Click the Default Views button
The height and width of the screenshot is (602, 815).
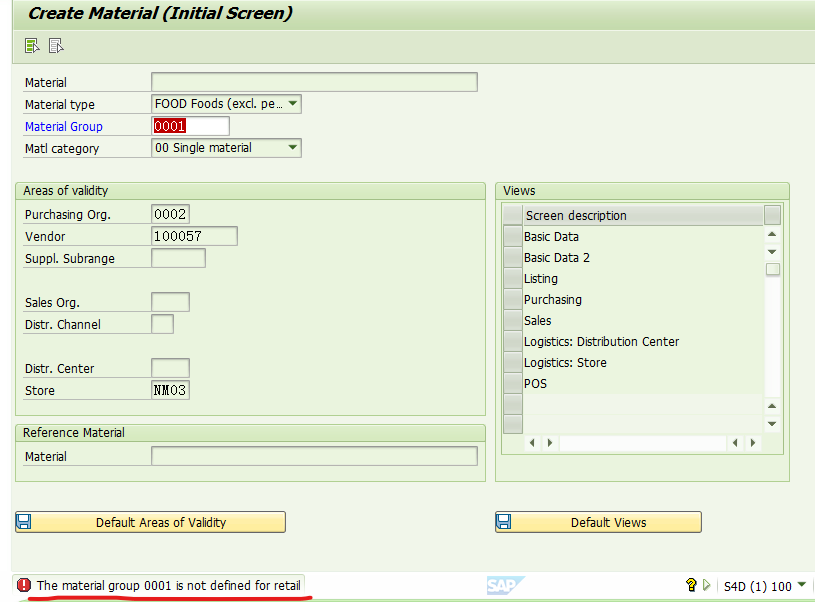click(598, 522)
